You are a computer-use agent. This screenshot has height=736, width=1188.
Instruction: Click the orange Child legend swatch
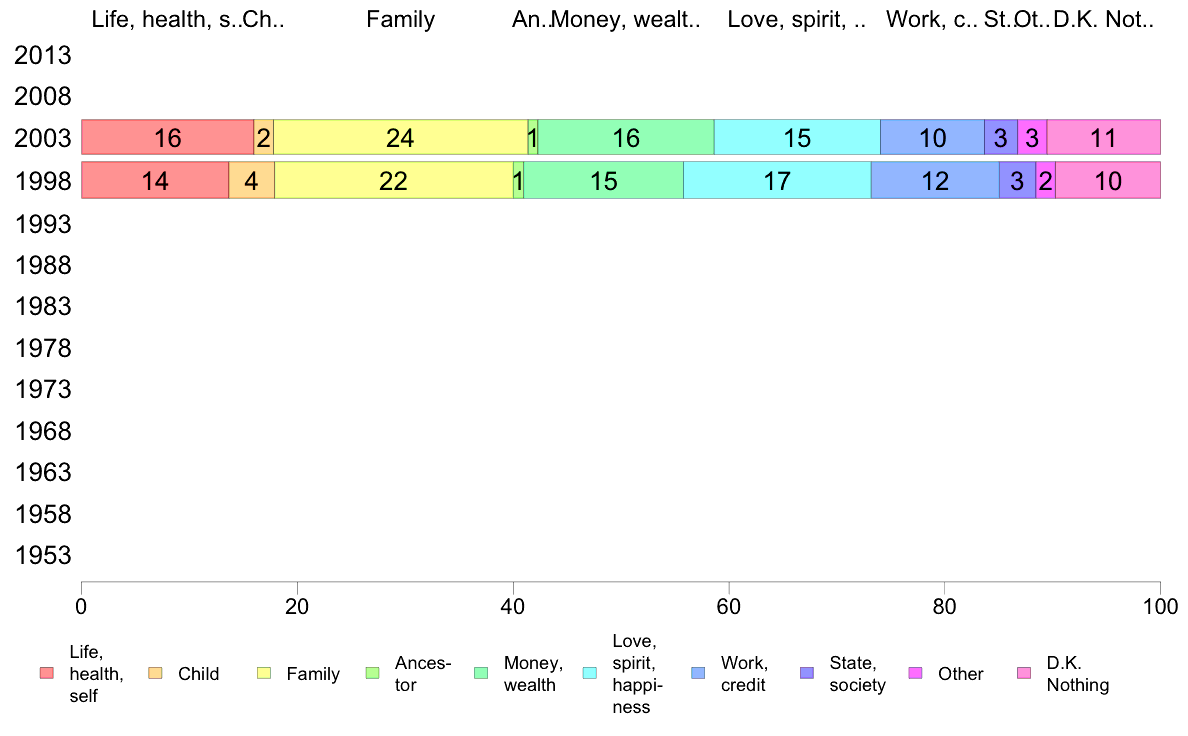coord(154,674)
